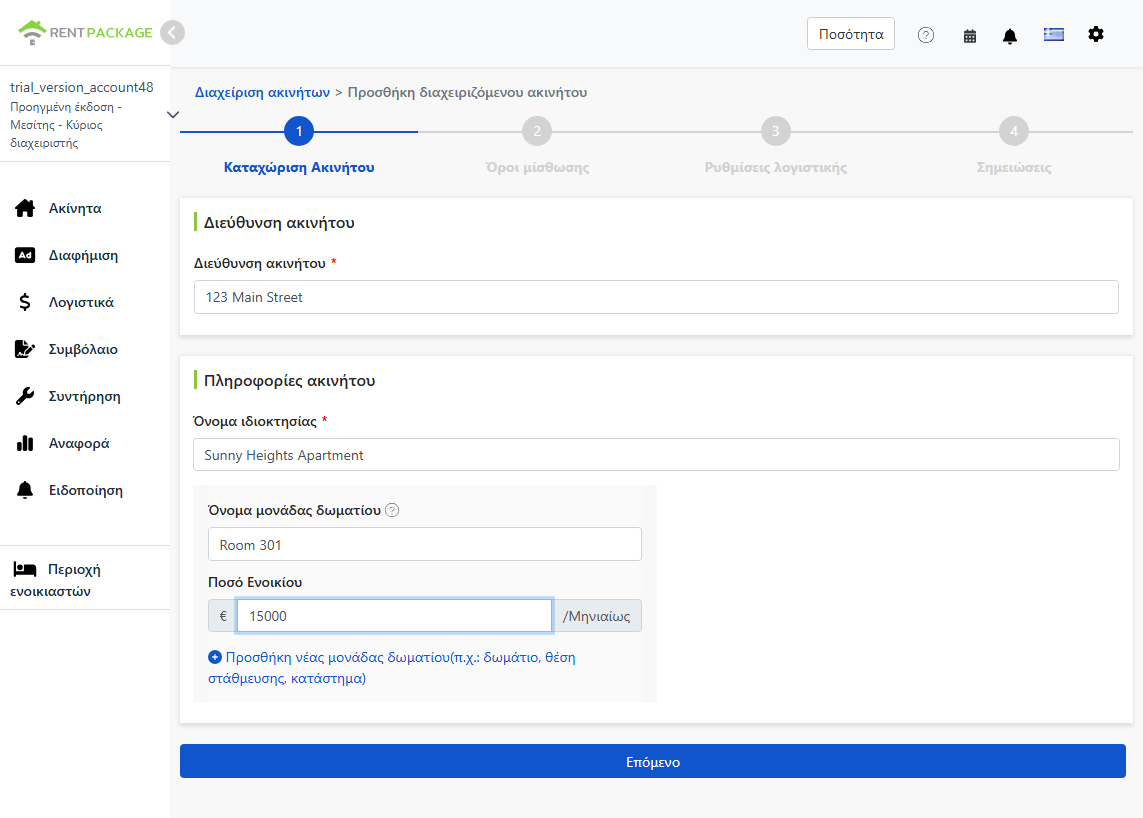Focus the room unit name field Room 301
Screen dimensions: 1143x818
[x=424, y=545]
